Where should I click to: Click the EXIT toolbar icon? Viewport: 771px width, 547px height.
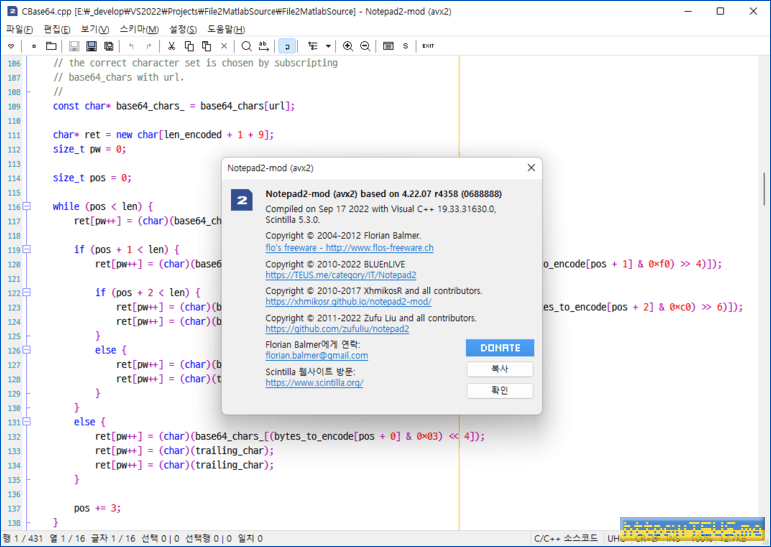click(x=428, y=46)
